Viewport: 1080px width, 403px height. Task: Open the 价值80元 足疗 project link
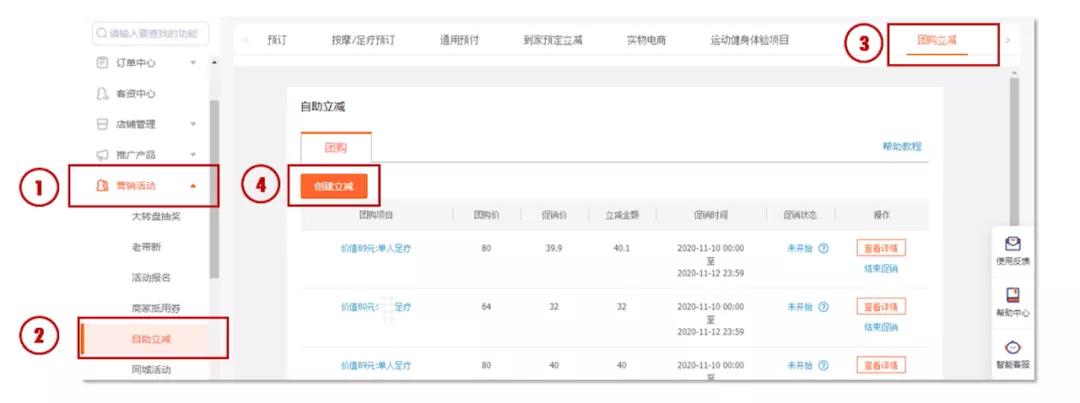[376, 307]
